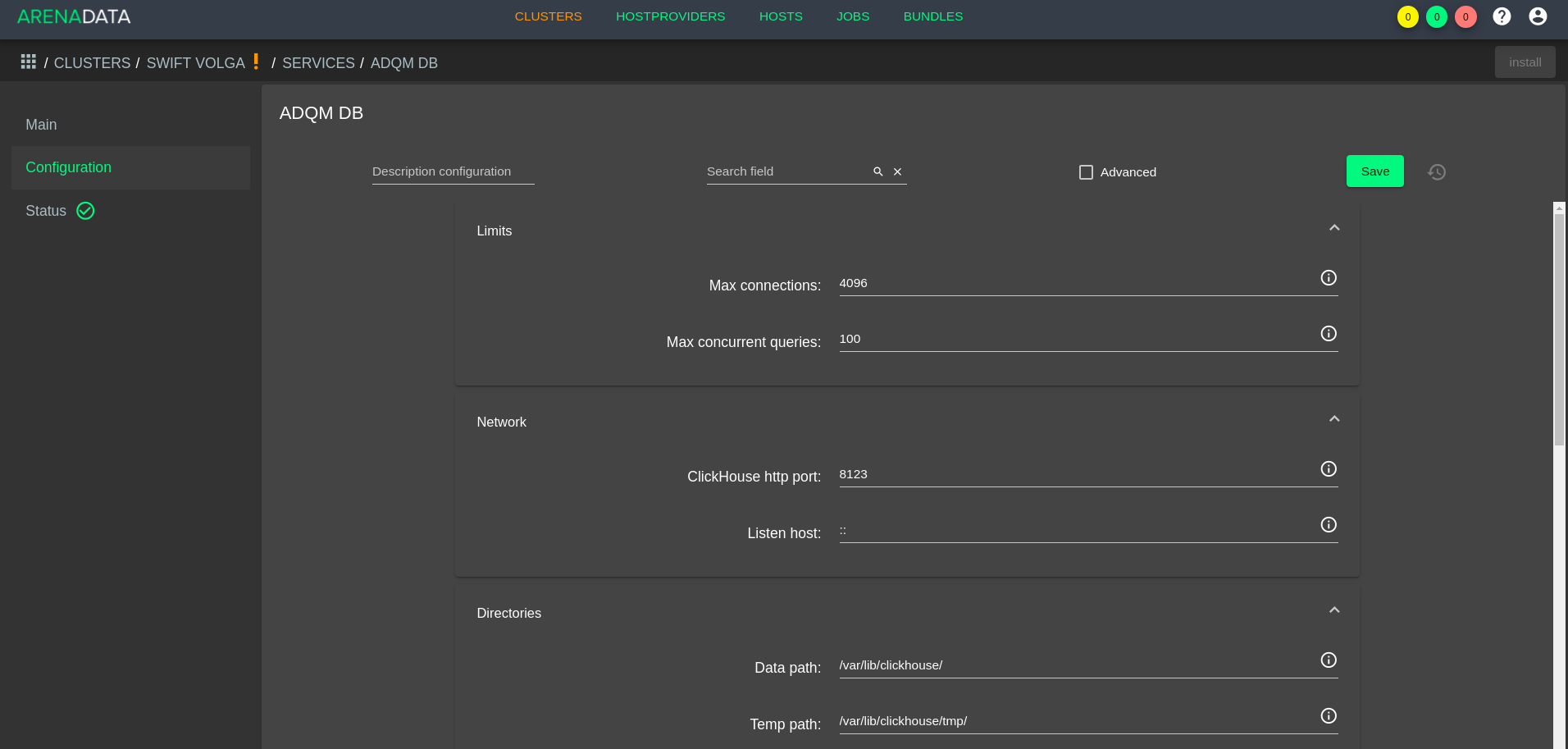Edit the Listen host field
The image size is (1568, 749).
pos(1078,531)
